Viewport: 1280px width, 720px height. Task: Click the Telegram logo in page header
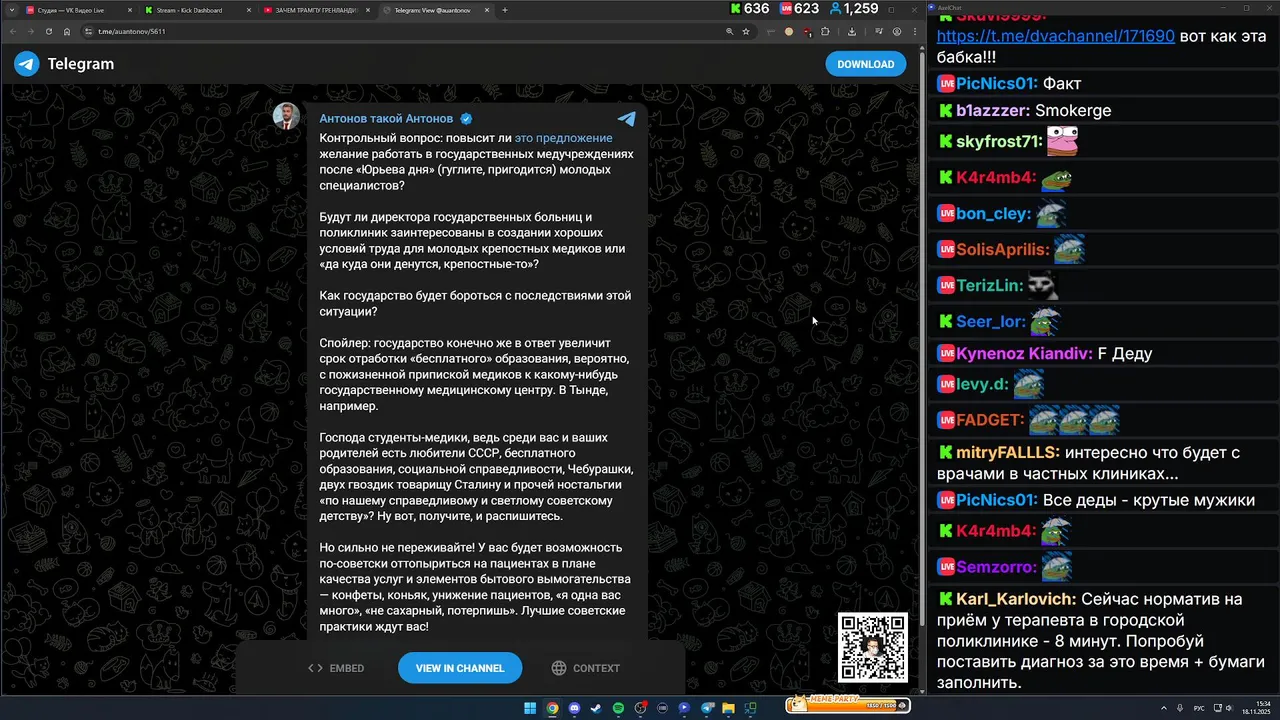pos(27,64)
